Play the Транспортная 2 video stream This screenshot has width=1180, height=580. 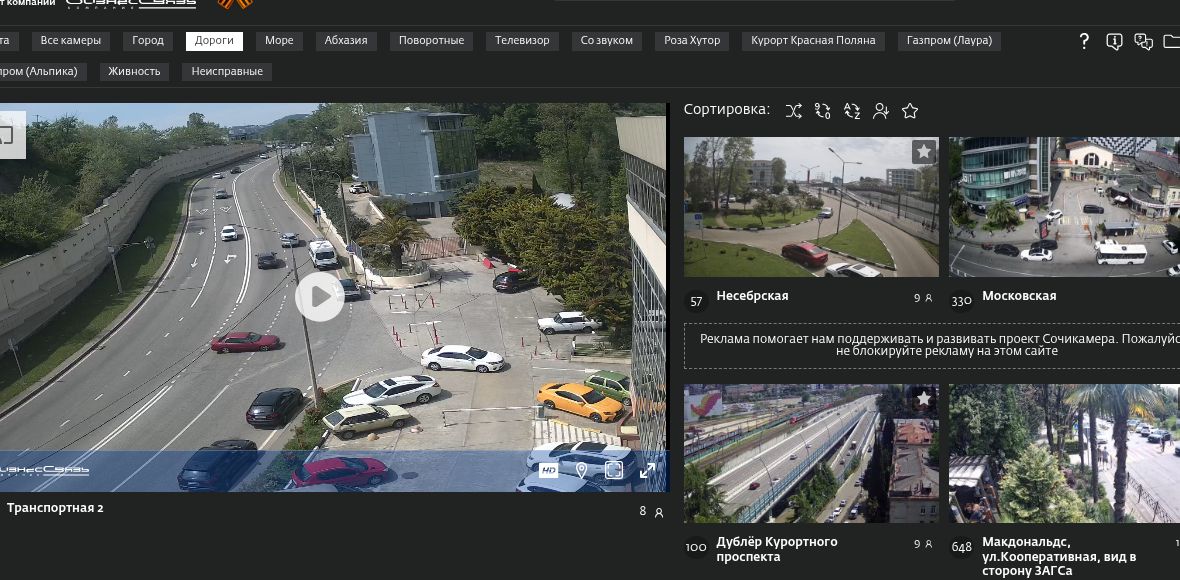point(319,297)
